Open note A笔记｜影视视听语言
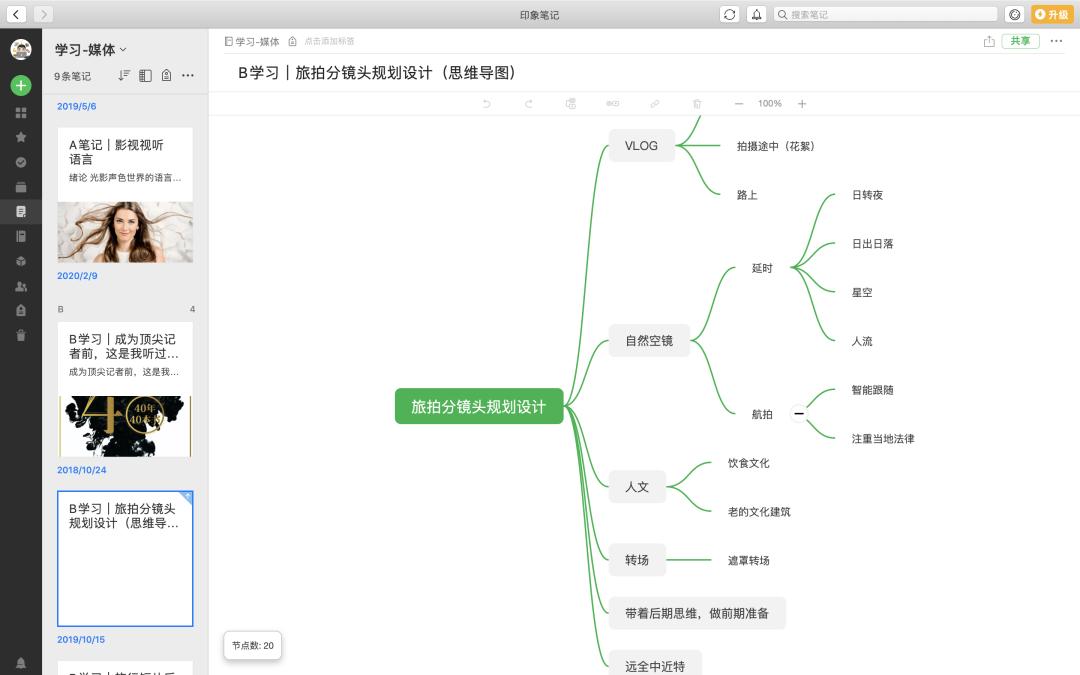Image resolution: width=1080 pixels, height=675 pixels. point(125,195)
